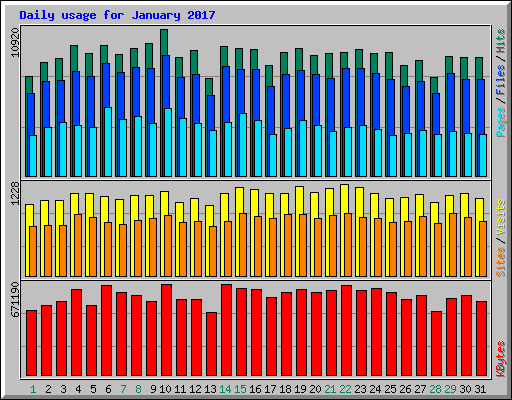Screen dimensions: 512x400
Task: Click day label 25 on the x-axis
Action: coord(390,389)
